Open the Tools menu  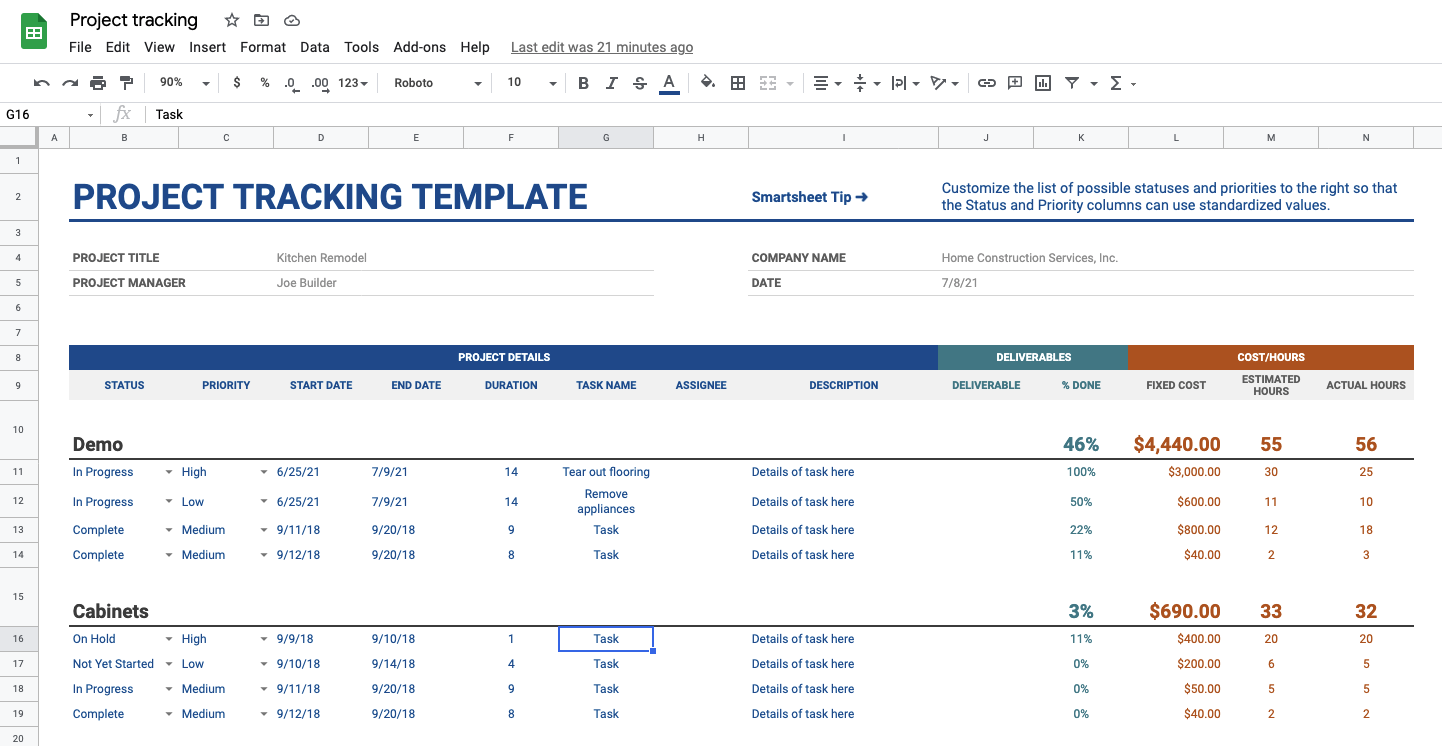(x=361, y=47)
